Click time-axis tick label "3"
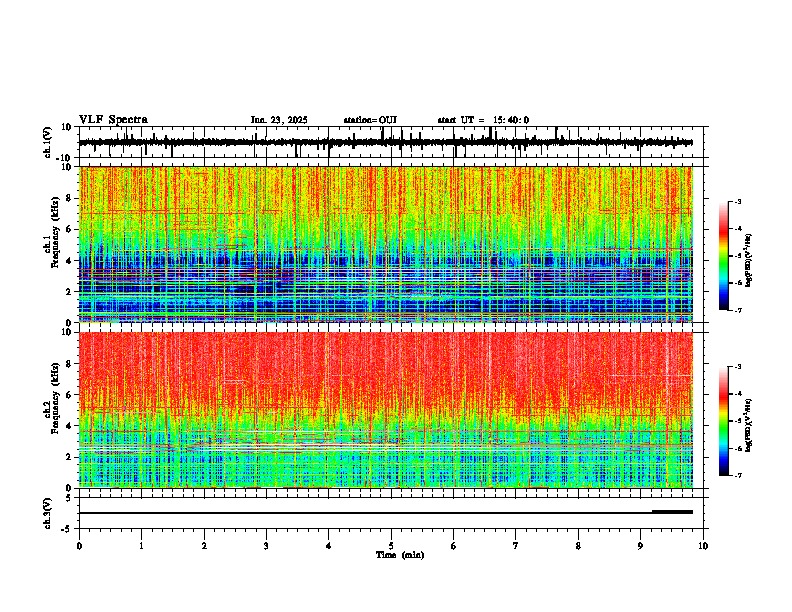 [266, 546]
